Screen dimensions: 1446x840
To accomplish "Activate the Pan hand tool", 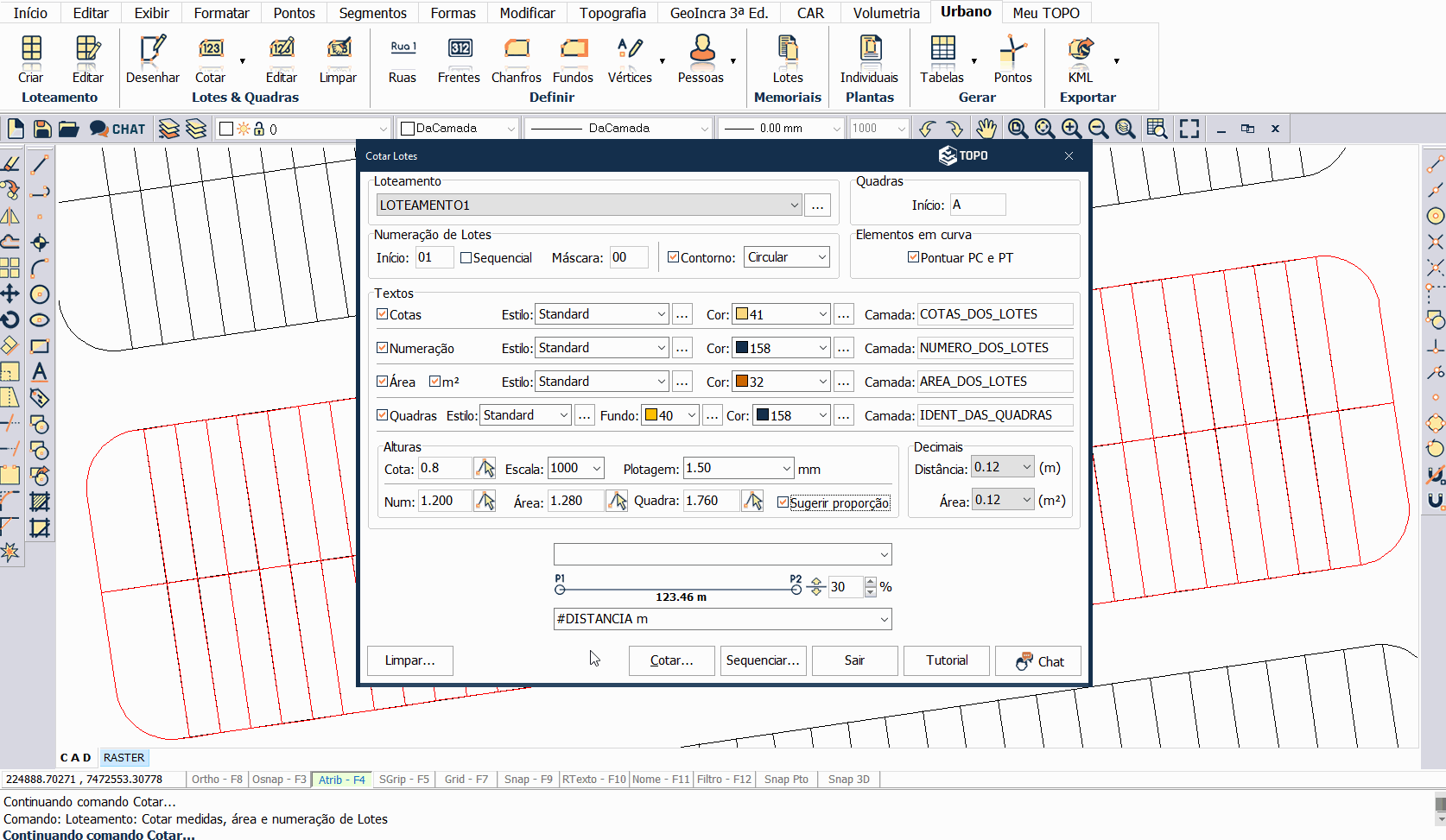I will (986, 129).
